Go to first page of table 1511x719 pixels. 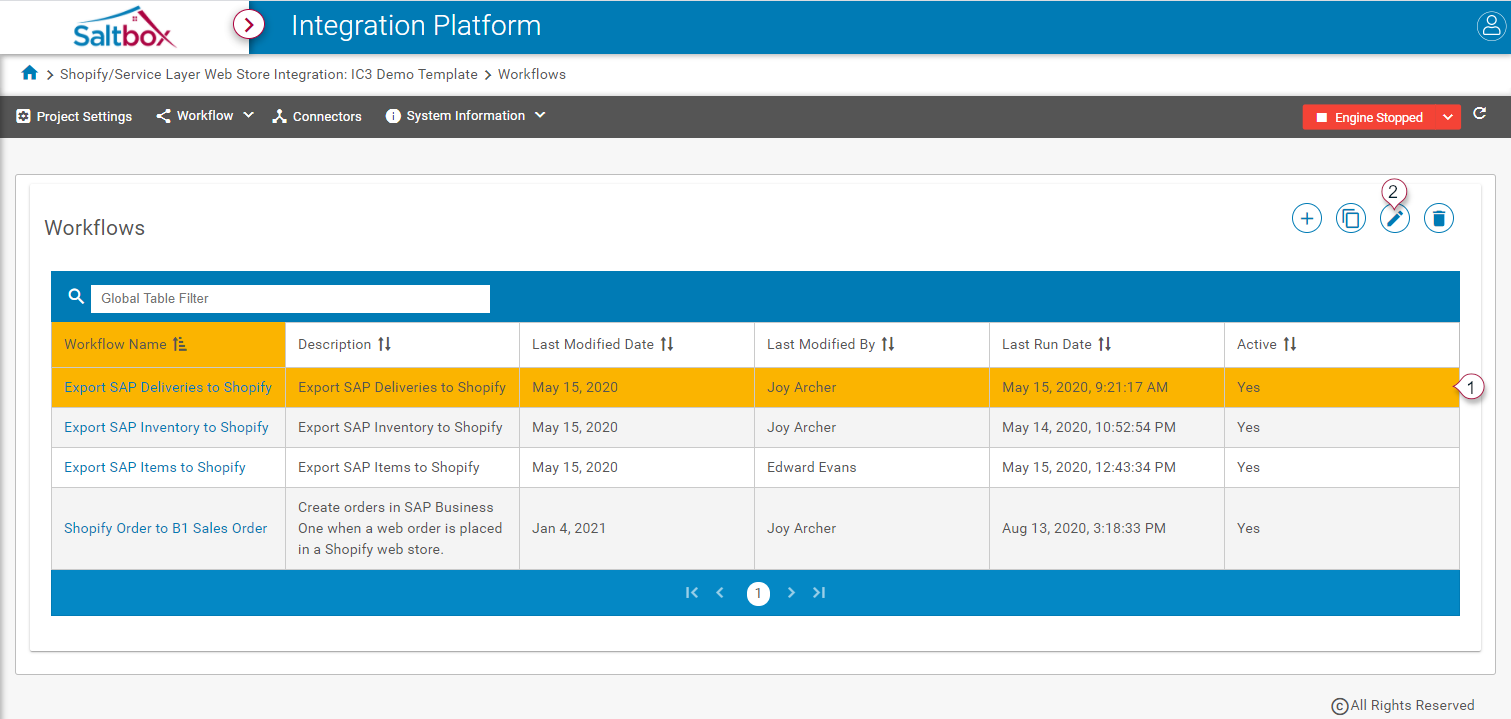(691, 593)
